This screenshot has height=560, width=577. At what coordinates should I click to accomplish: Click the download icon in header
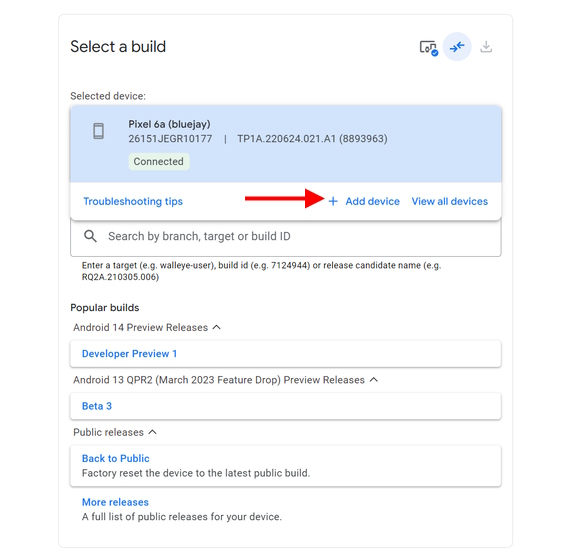(486, 47)
